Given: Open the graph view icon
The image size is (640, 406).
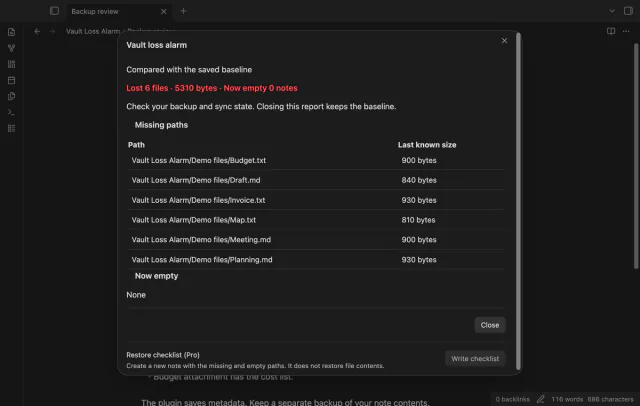Looking at the screenshot, I should click(11, 48).
